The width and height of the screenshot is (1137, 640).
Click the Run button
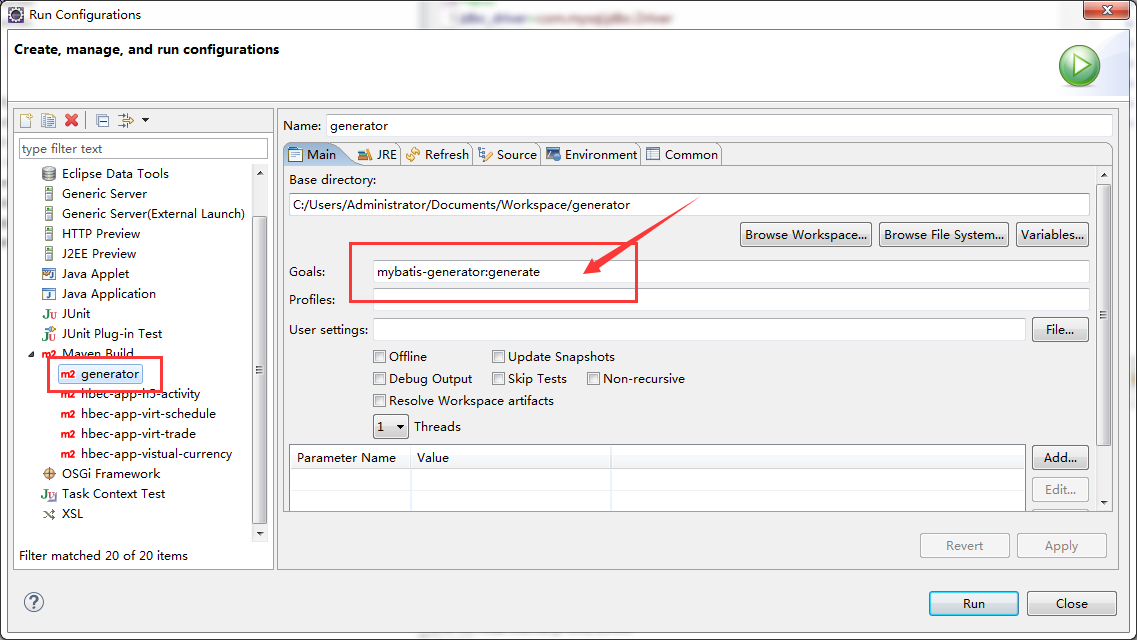pos(973,604)
